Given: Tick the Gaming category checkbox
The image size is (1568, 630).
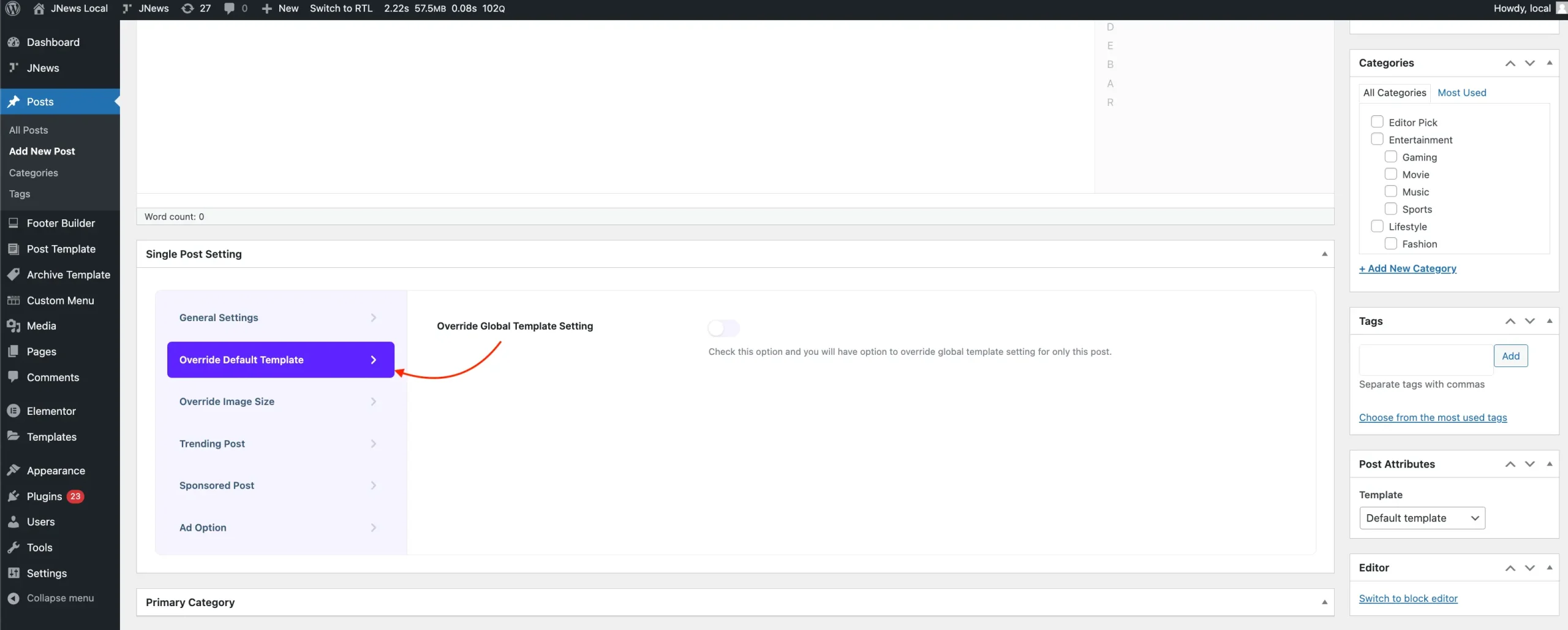Looking at the screenshot, I should (1390, 157).
